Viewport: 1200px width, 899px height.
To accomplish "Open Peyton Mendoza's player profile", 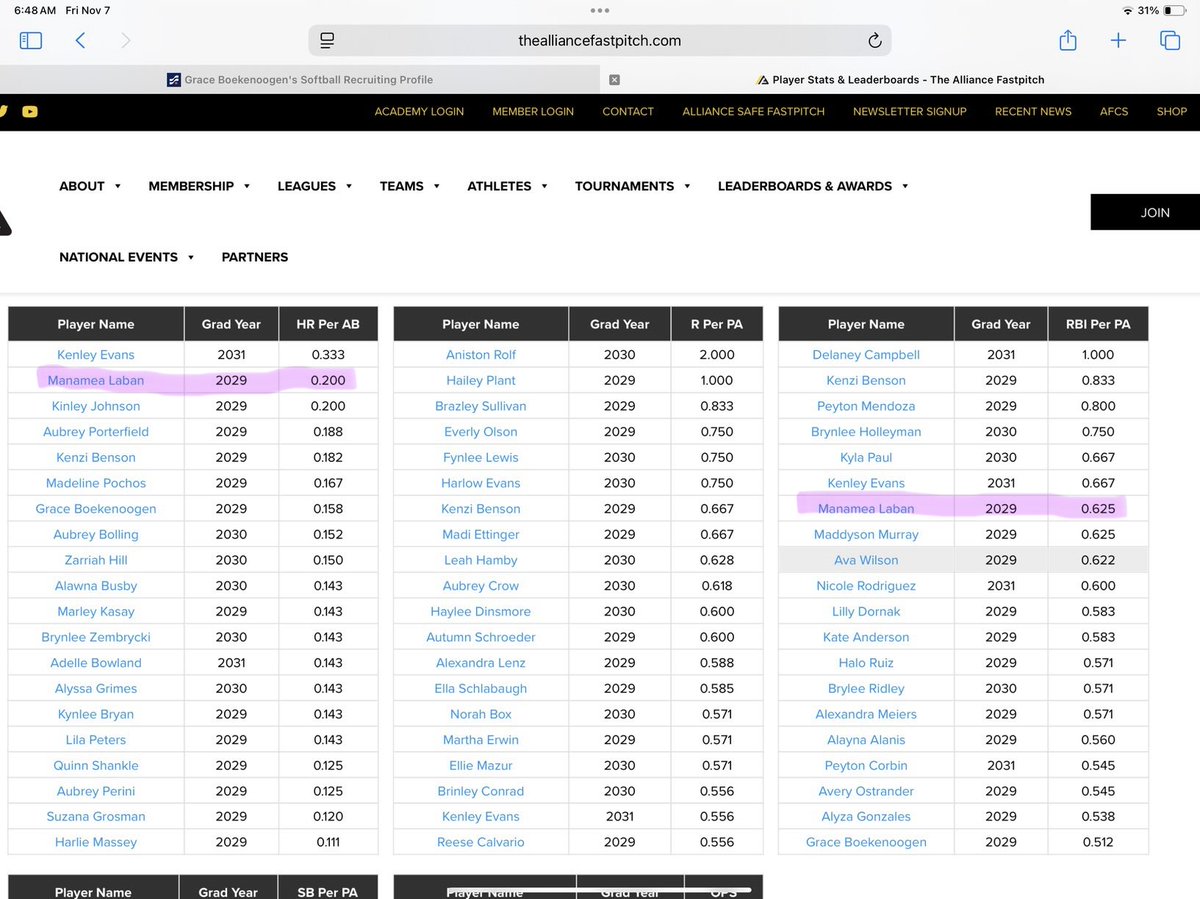I will (866, 406).
